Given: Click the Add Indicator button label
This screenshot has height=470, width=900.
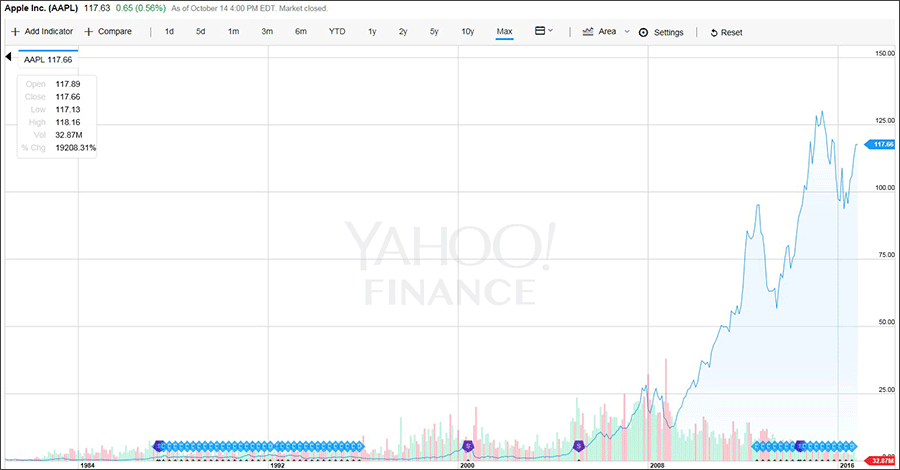Looking at the screenshot, I should 49,32.
